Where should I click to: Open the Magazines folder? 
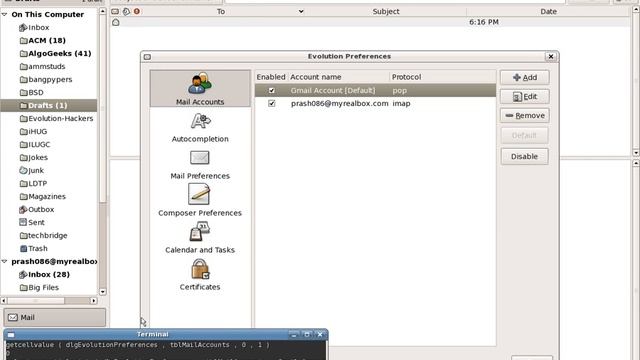point(43,196)
